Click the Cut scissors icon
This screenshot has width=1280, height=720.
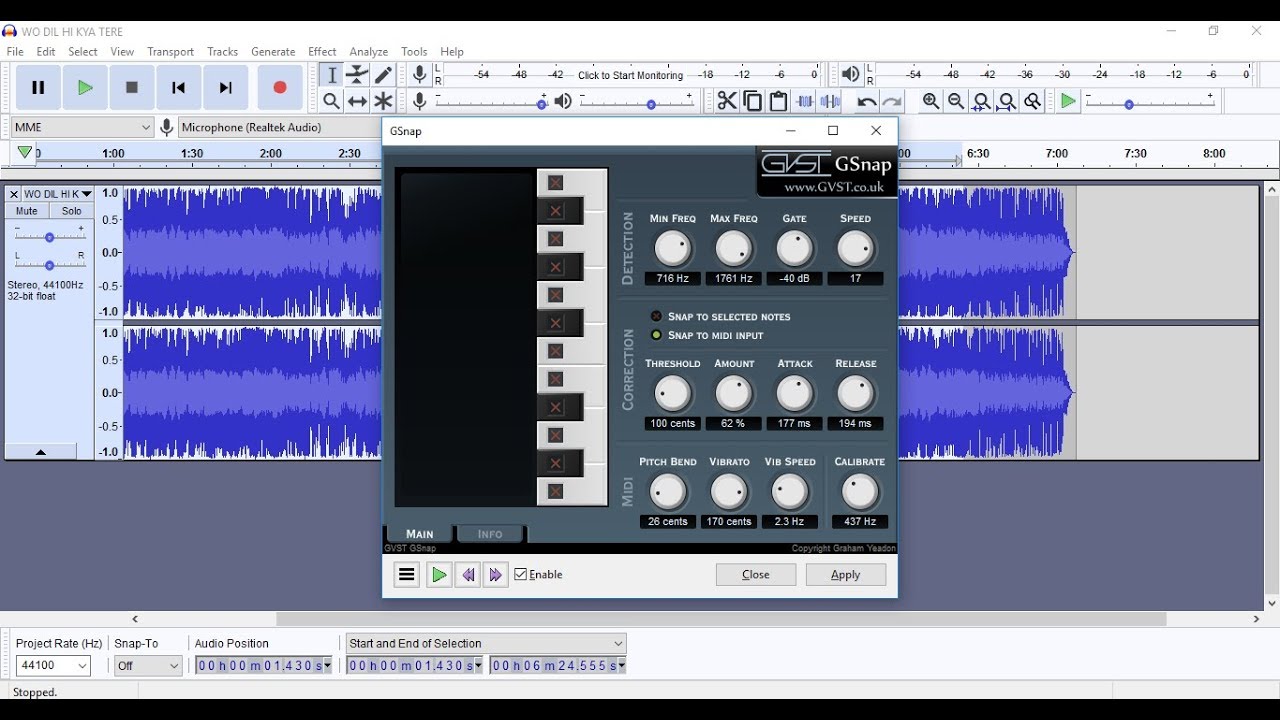pos(727,101)
